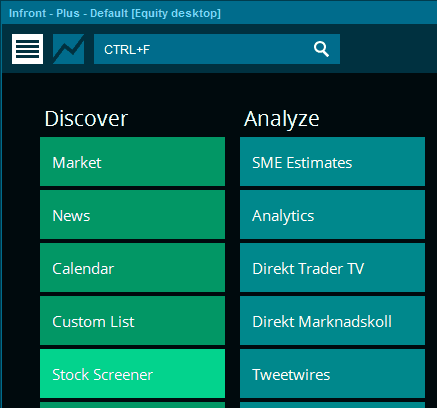Open the Market tile

132,162
